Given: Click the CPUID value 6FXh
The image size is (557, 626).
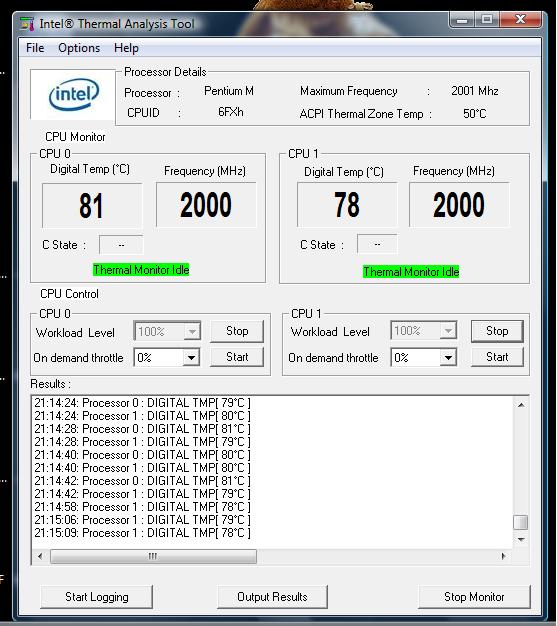Looking at the screenshot, I should [x=230, y=112].
